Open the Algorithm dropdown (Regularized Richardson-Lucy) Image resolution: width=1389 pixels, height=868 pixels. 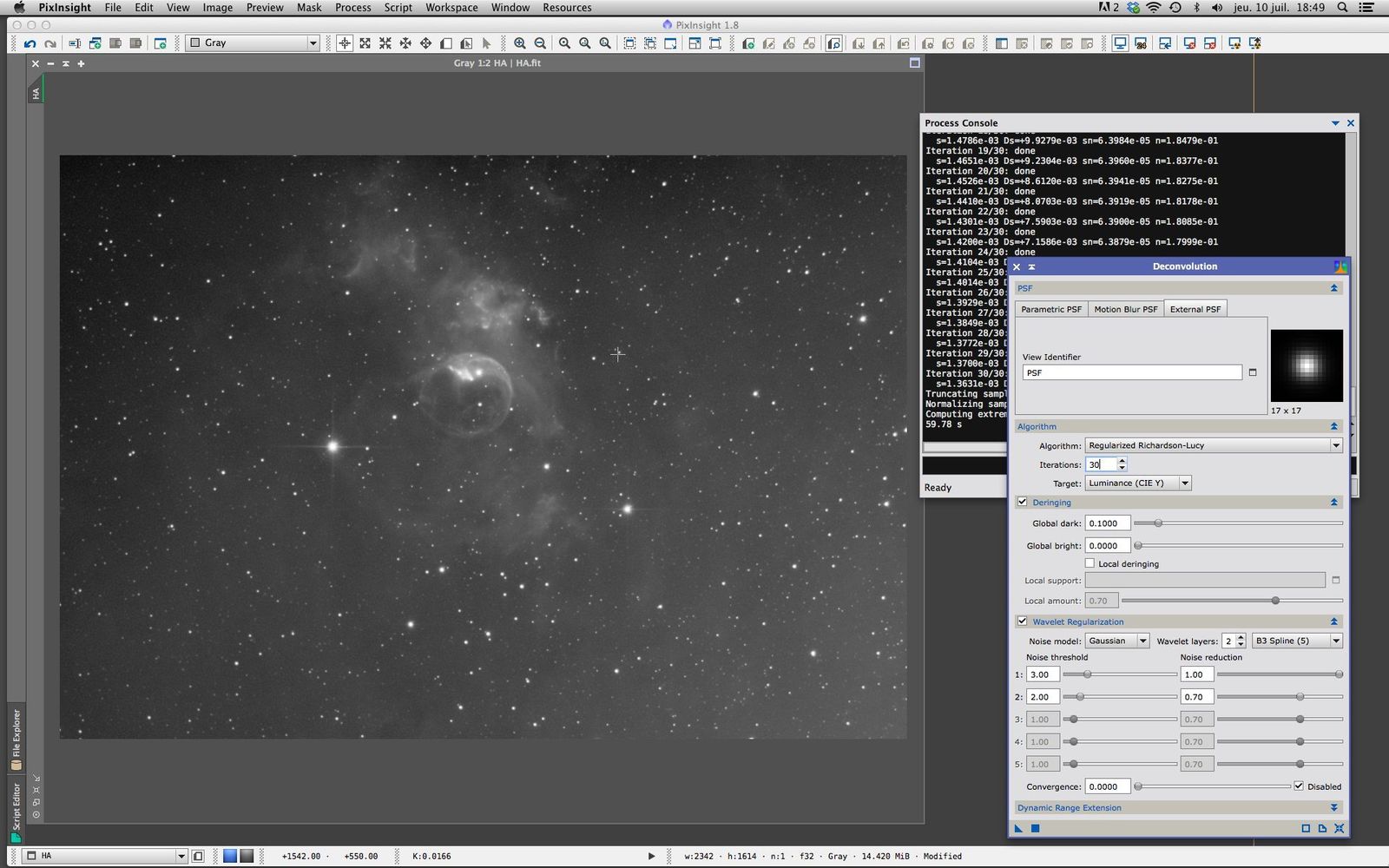pos(1213,445)
